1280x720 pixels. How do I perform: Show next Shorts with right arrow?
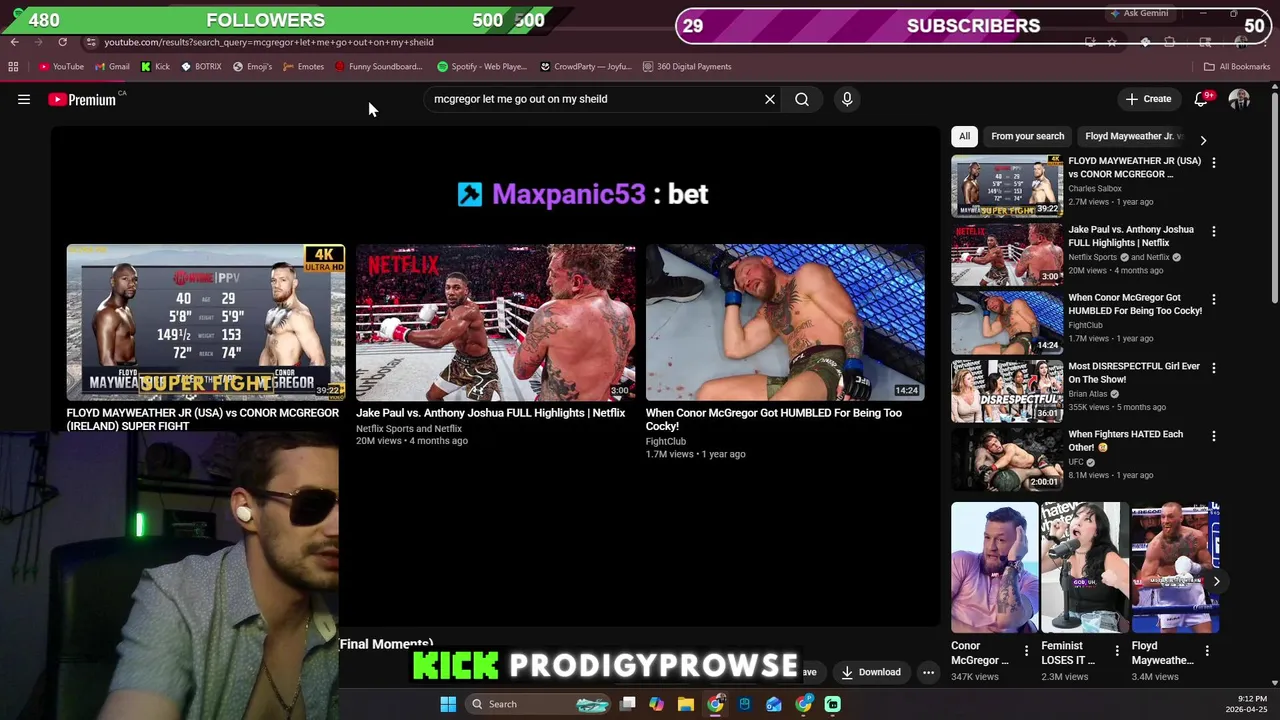point(1216,581)
